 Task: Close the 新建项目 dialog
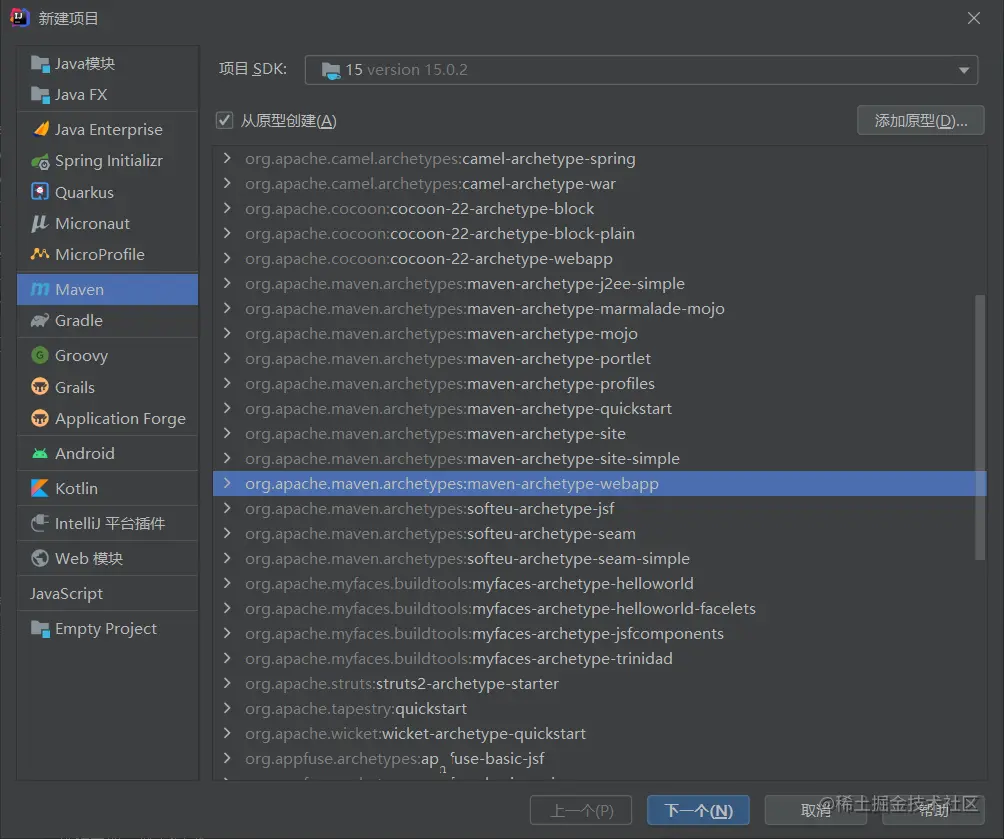click(973, 18)
